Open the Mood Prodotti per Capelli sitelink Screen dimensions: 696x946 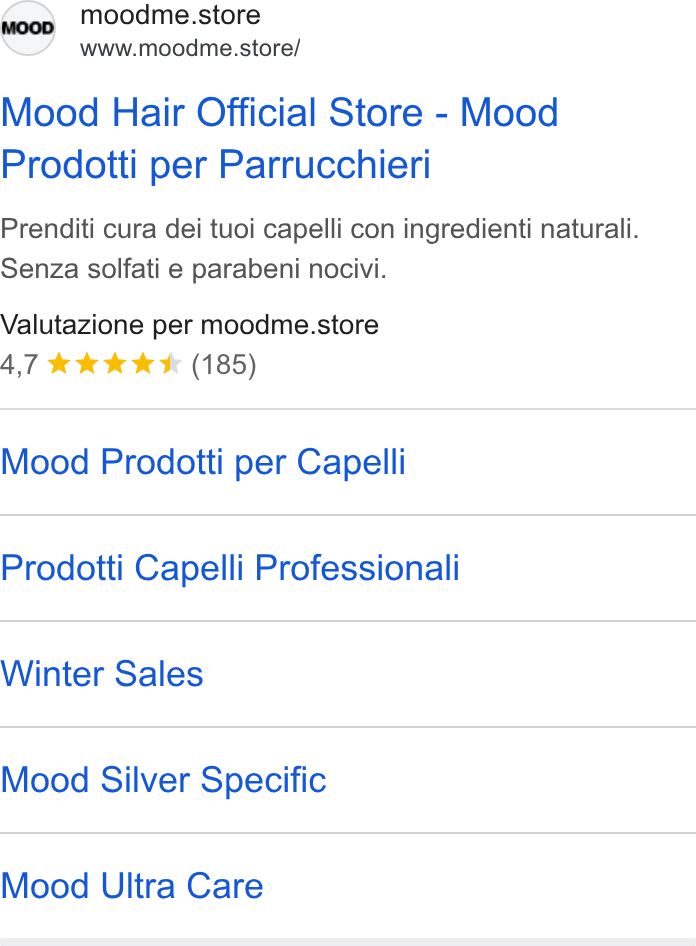pyautogui.click(x=203, y=463)
